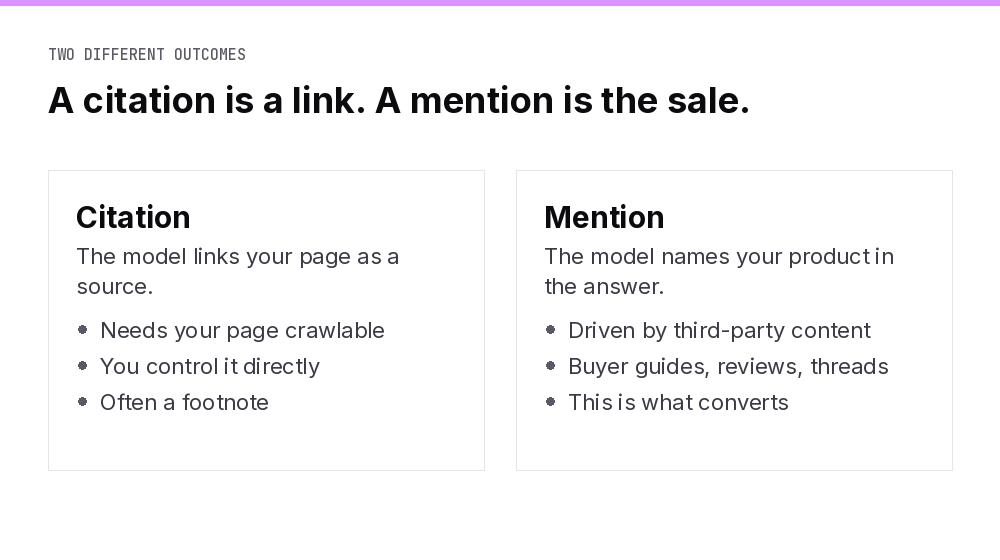Click the slide headline about citation and mention
The image size is (1000, 560).
coord(399,101)
